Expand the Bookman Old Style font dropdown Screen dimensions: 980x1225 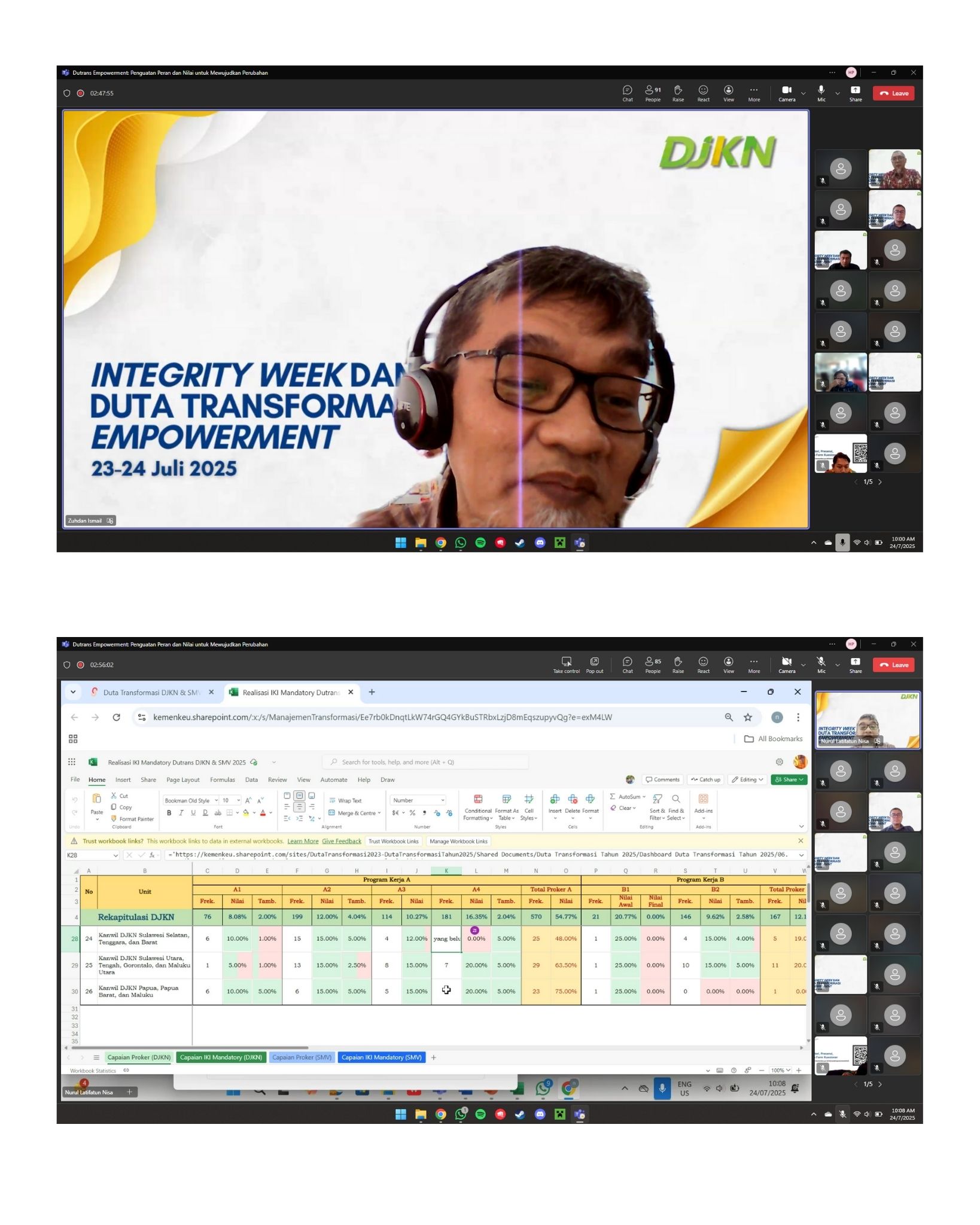[216, 800]
